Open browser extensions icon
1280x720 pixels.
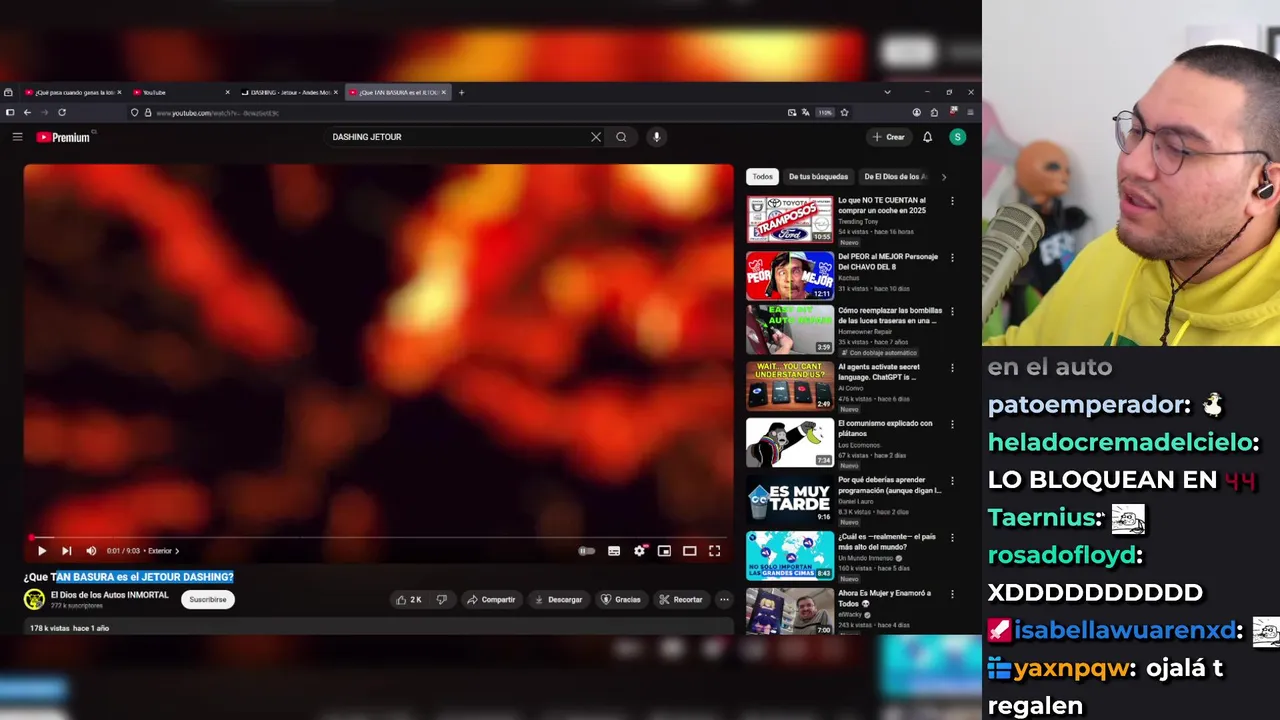(934, 113)
